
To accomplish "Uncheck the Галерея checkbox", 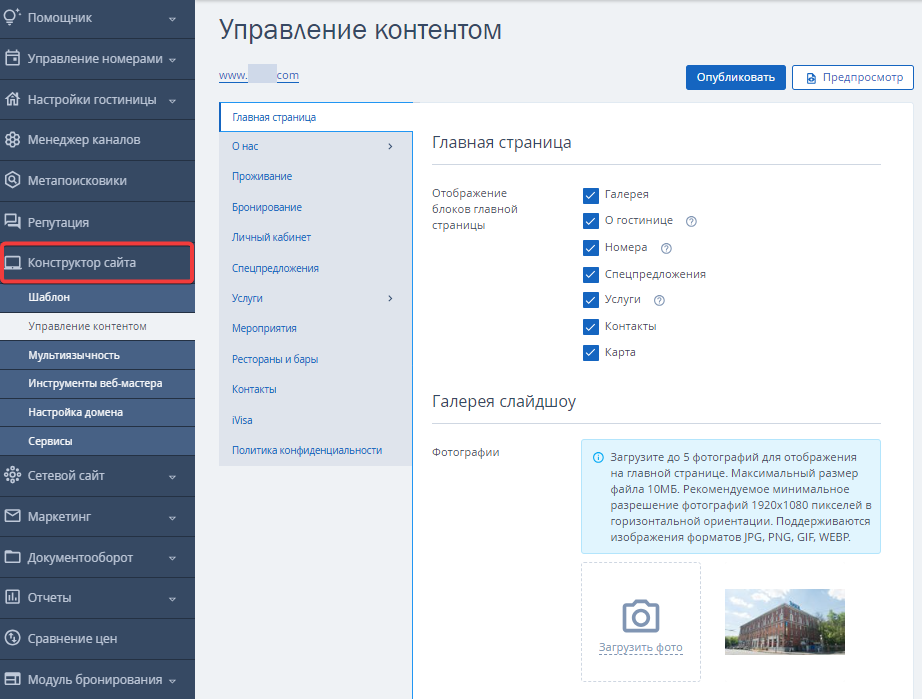I will click(x=590, y=195).
